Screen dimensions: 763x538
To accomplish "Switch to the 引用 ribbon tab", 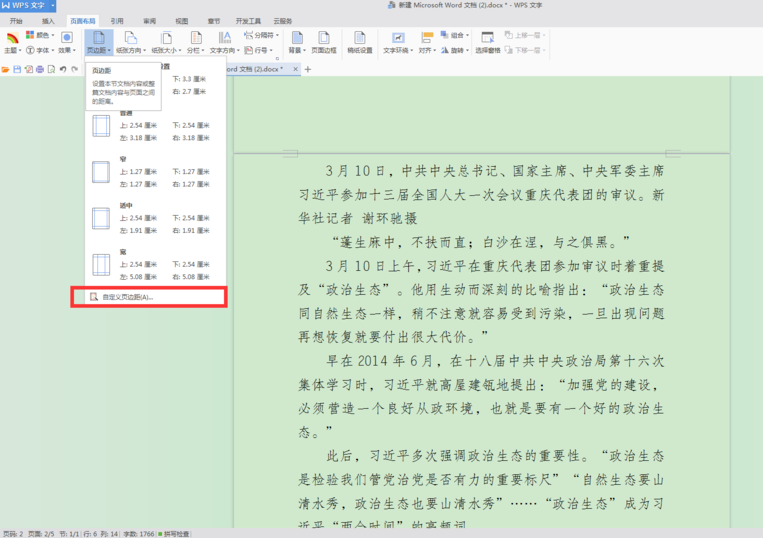I will [x=117, y=21].
